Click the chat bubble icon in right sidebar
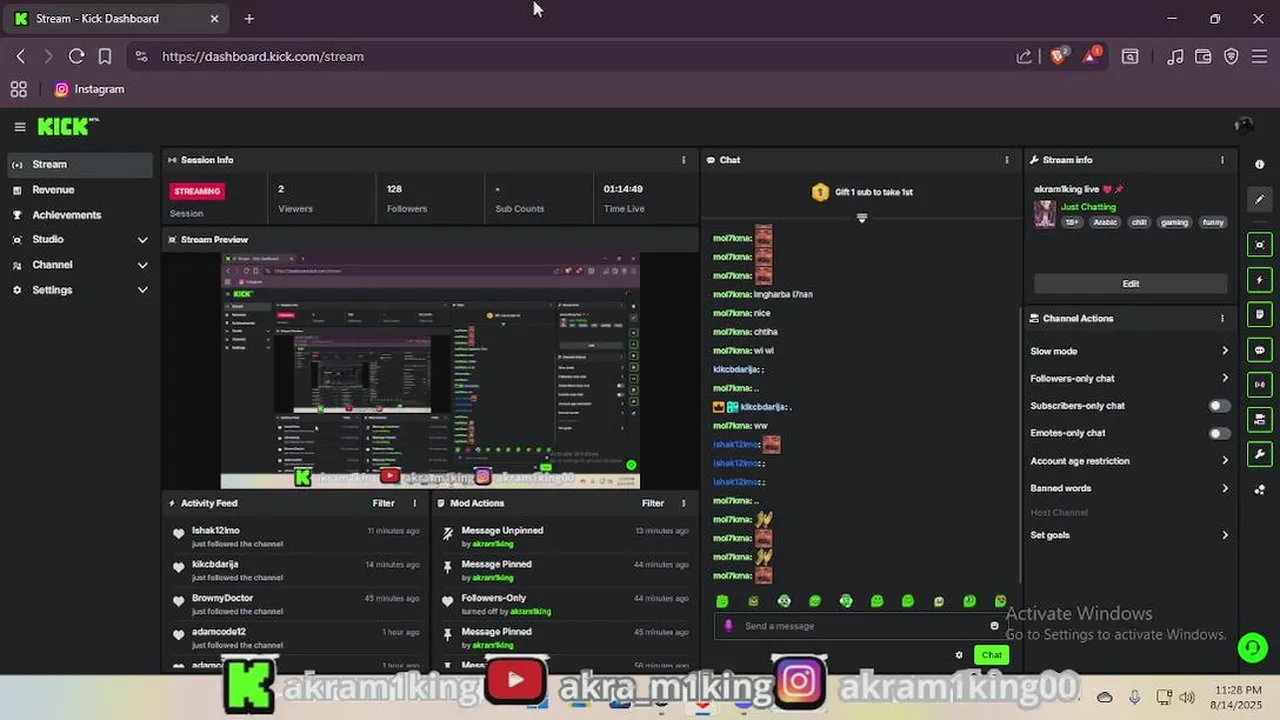Screen dimensions: 1280x720 pos(1259,350)
